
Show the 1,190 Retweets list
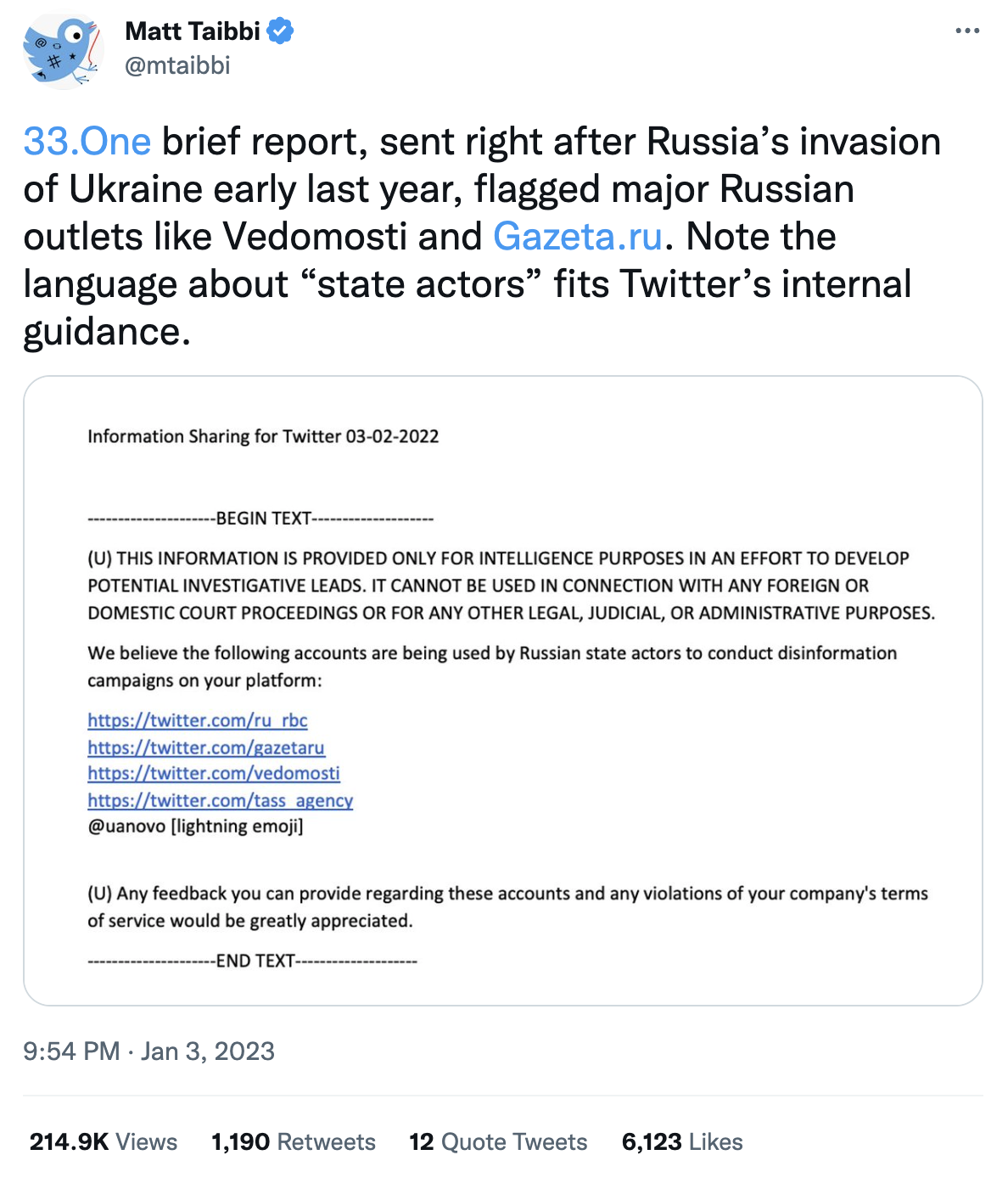(294, 1142)
